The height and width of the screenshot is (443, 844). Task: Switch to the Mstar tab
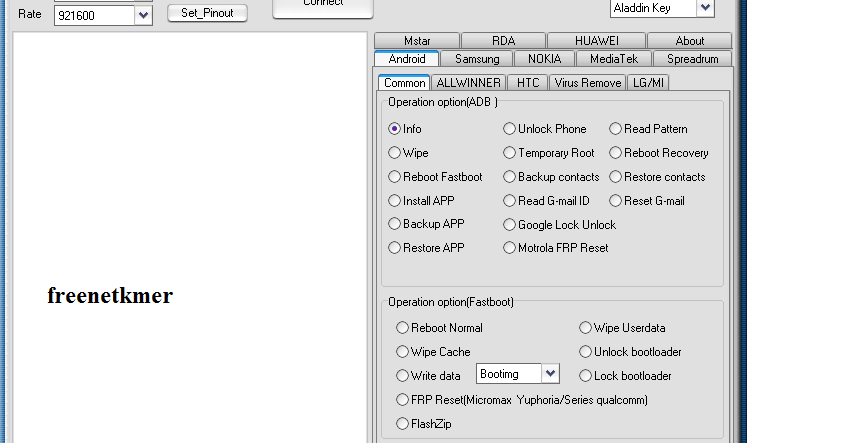click(x=417, y=41)
